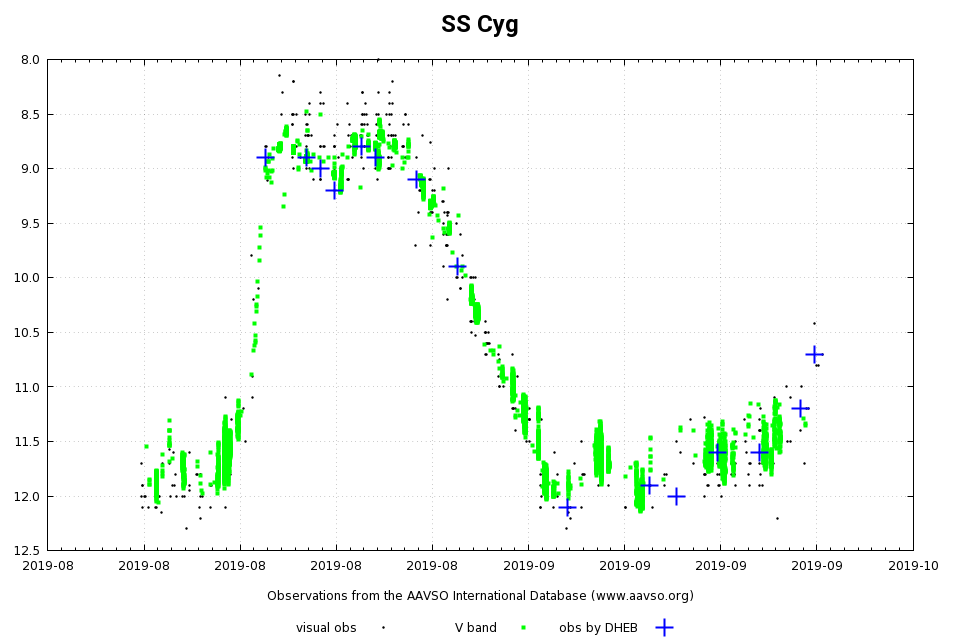Click the 'SS Cyg' chart title
Screen dimensions: 960x640
tap(480, 25)
